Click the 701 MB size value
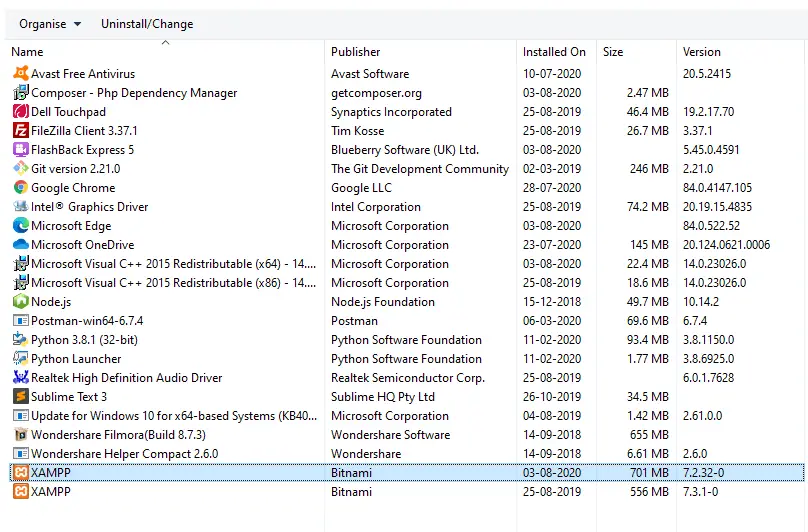Viewport: 808px width, 532px height. (649, 473)
